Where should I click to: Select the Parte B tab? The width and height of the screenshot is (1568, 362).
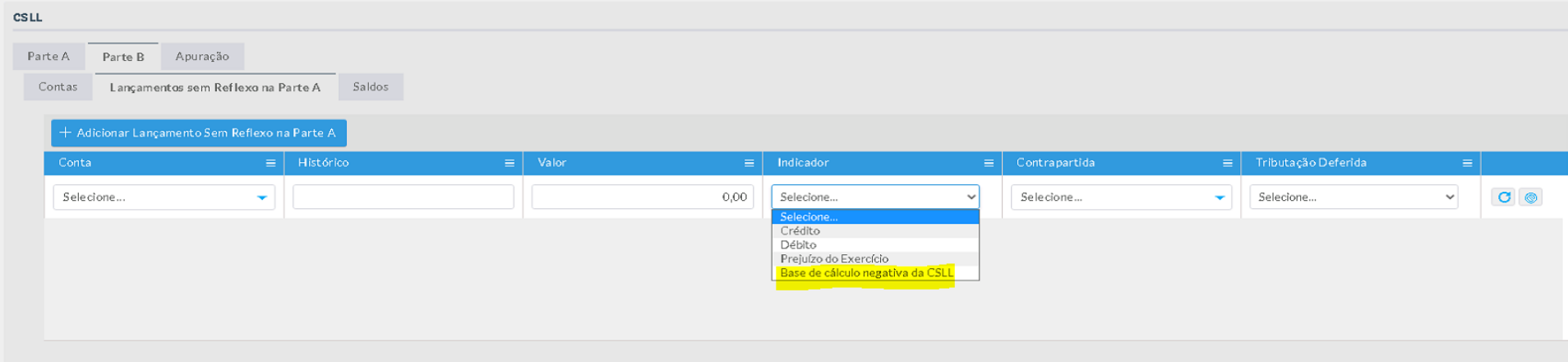(123, 57)
